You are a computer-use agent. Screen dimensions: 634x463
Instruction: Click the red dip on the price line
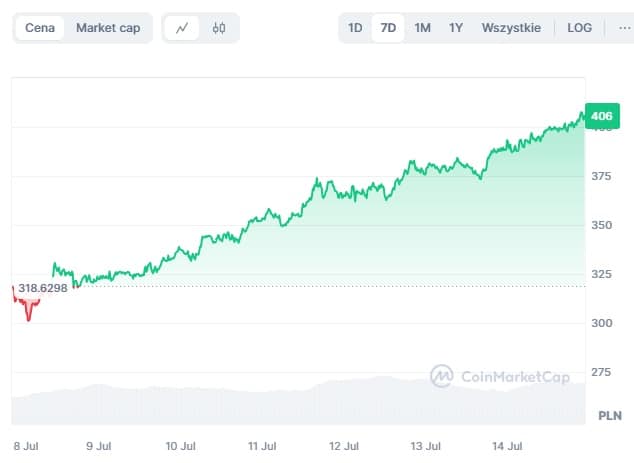(29, 312)
